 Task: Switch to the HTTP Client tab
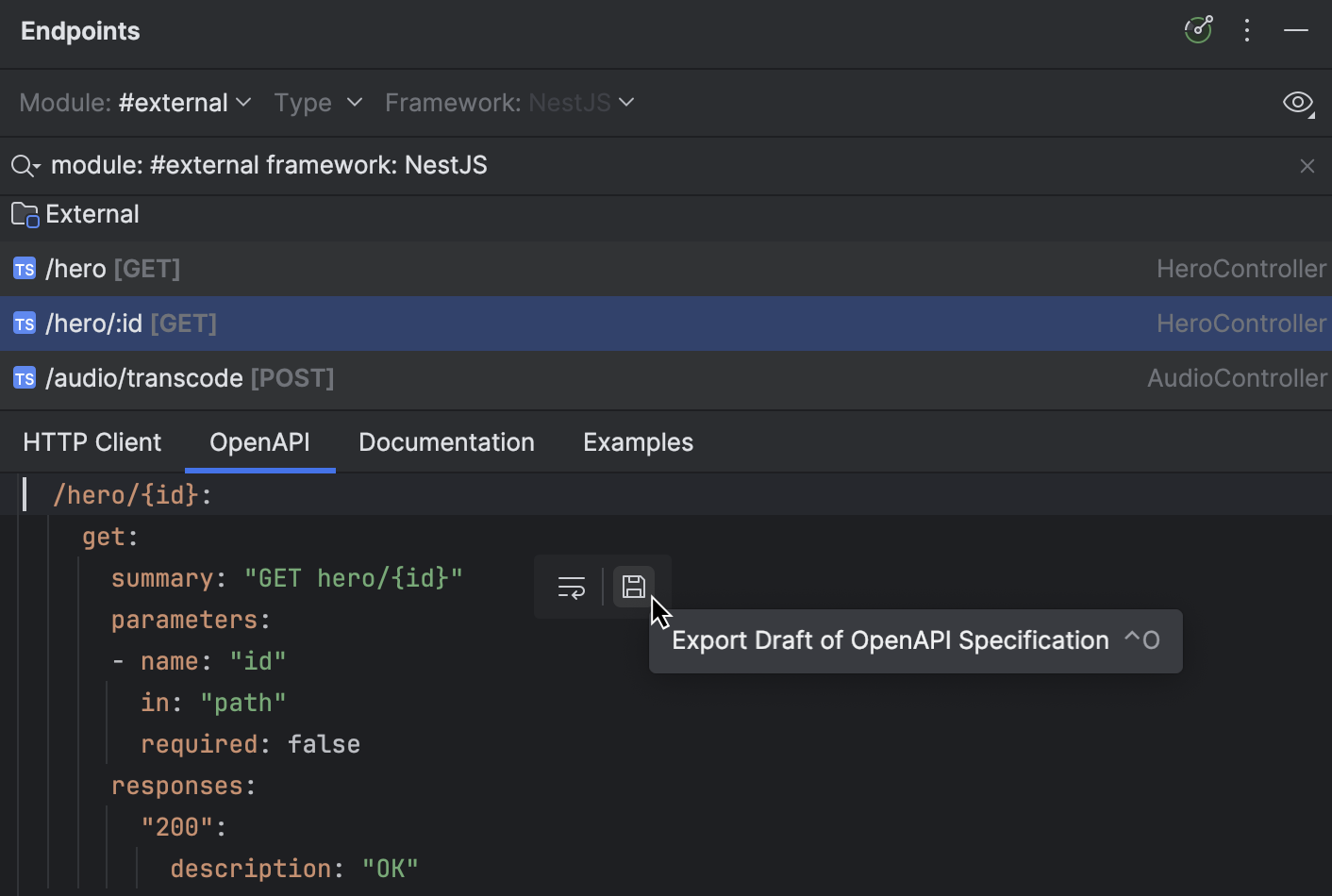click(x=92, y=441)
